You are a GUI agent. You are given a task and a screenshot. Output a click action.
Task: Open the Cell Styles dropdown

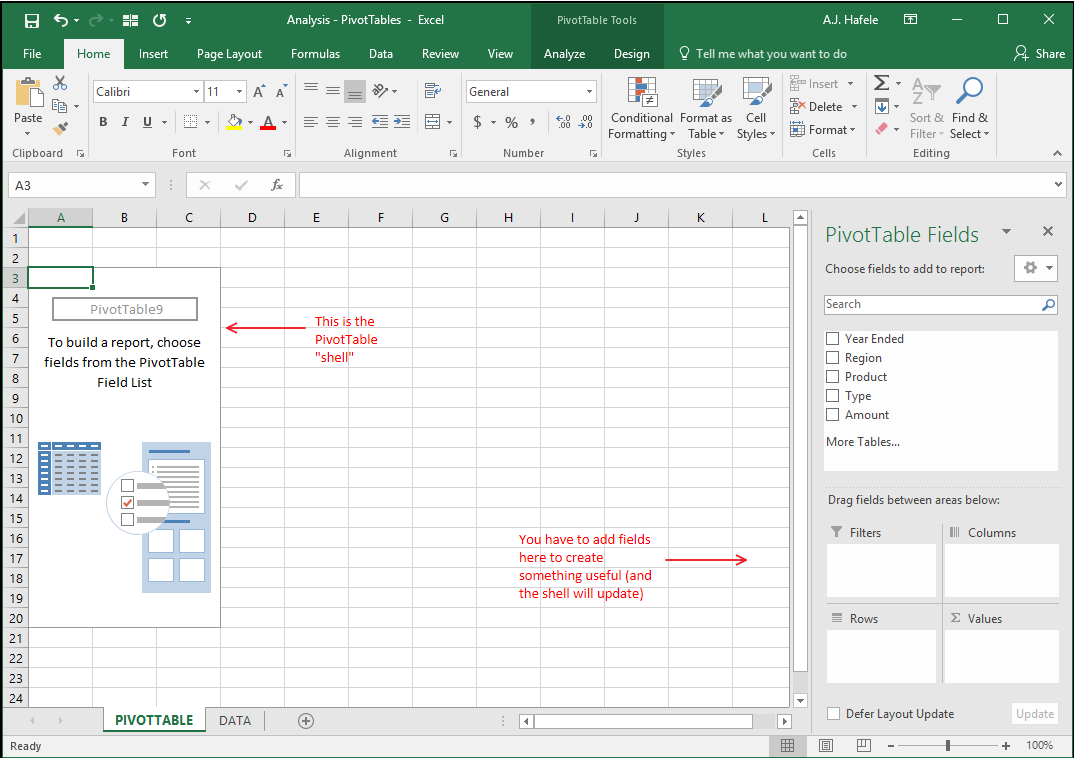(755, 108)
